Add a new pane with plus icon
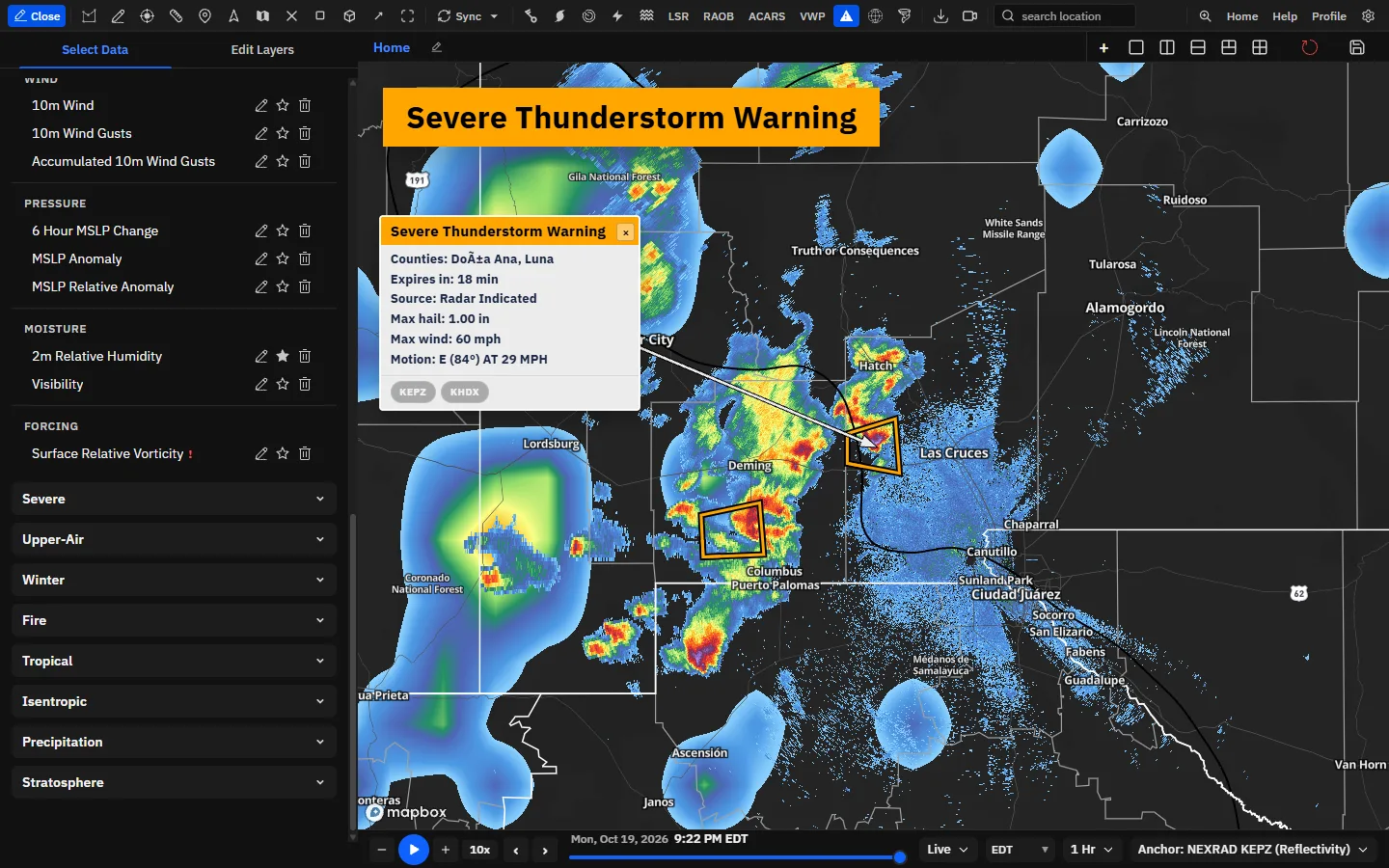 1104,47
